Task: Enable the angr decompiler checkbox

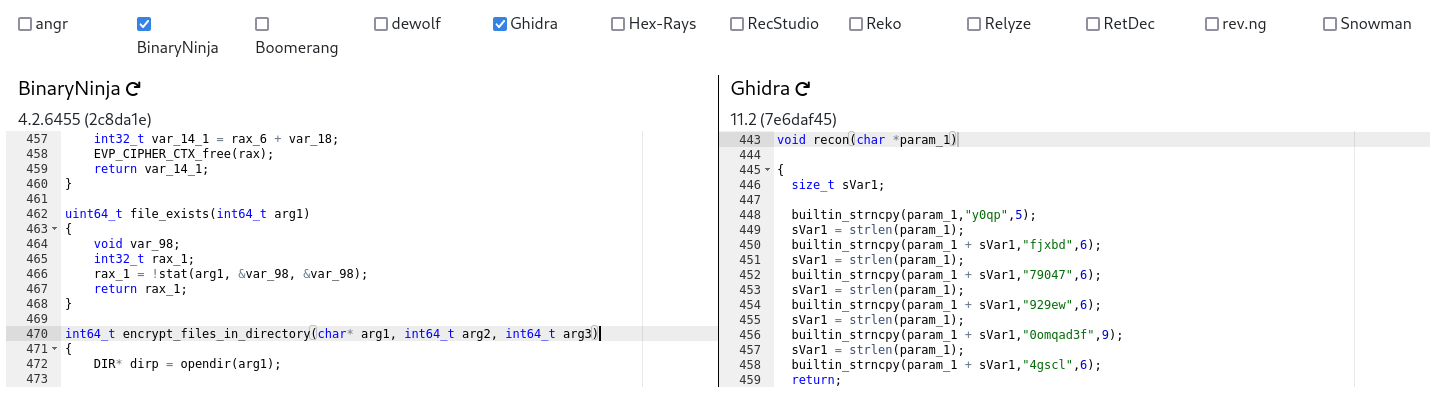Action: (25, 24)
